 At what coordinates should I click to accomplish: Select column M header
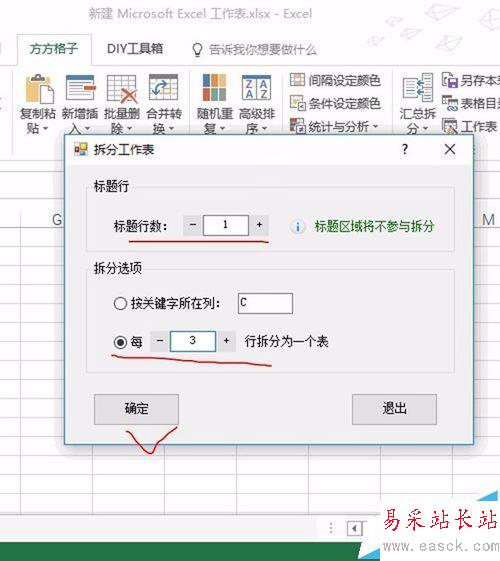click(x=488, y=219)
